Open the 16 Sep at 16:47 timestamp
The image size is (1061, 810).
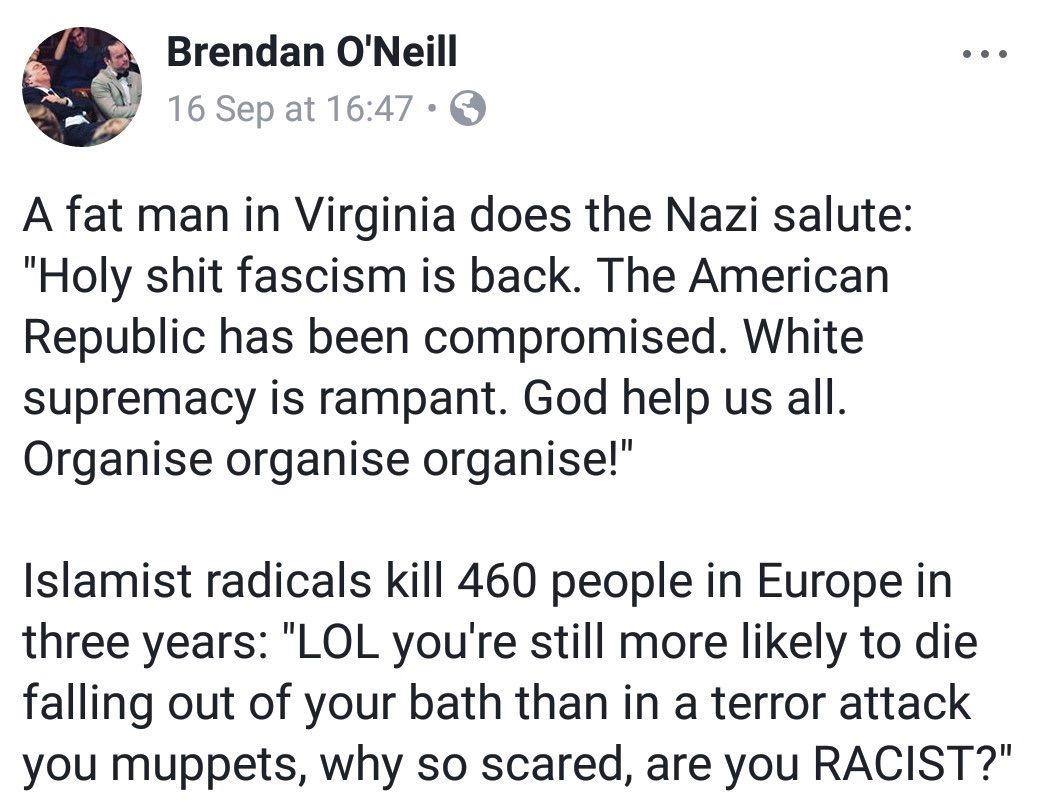pos(290,108)
